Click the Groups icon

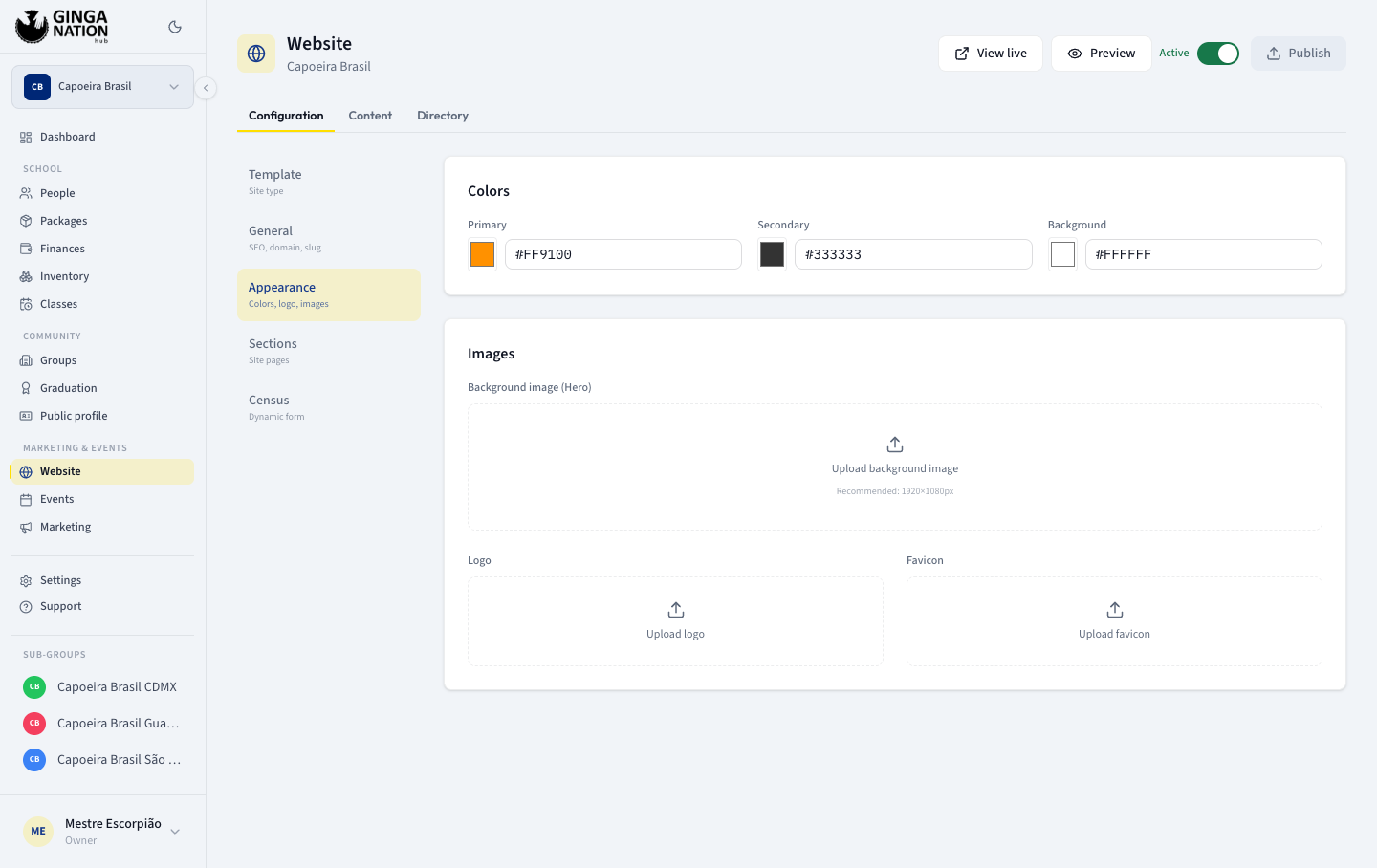pos(26,360)
